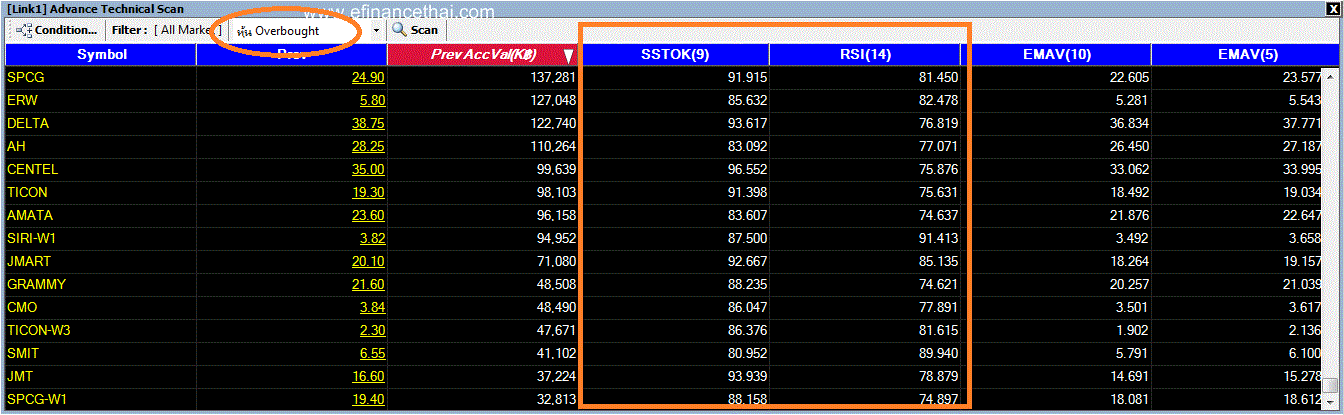Screen dimensions: 1344x415
Task: Open the Condition settings button
Action: [x=57, y=30]
